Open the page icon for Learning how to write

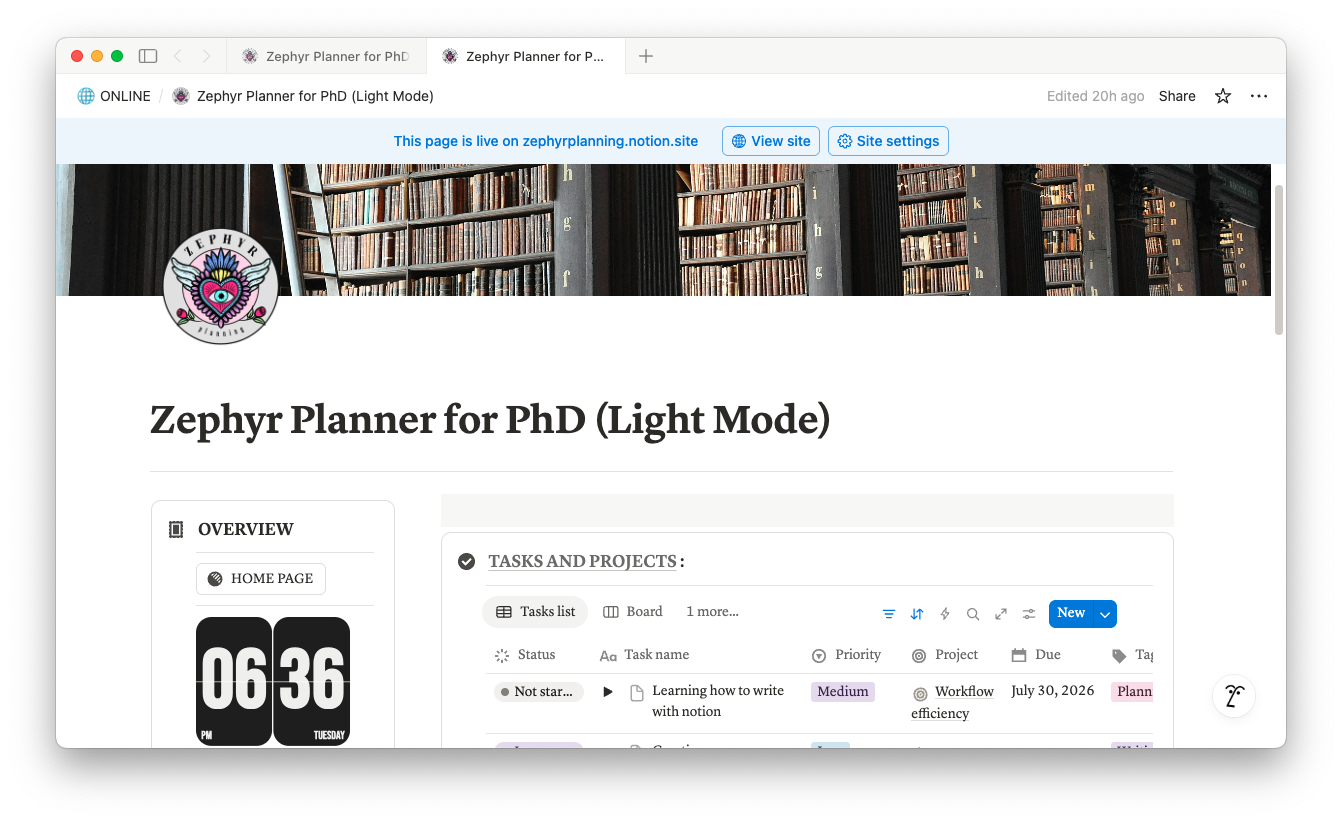pyautogui.click(x=636, y=692)
